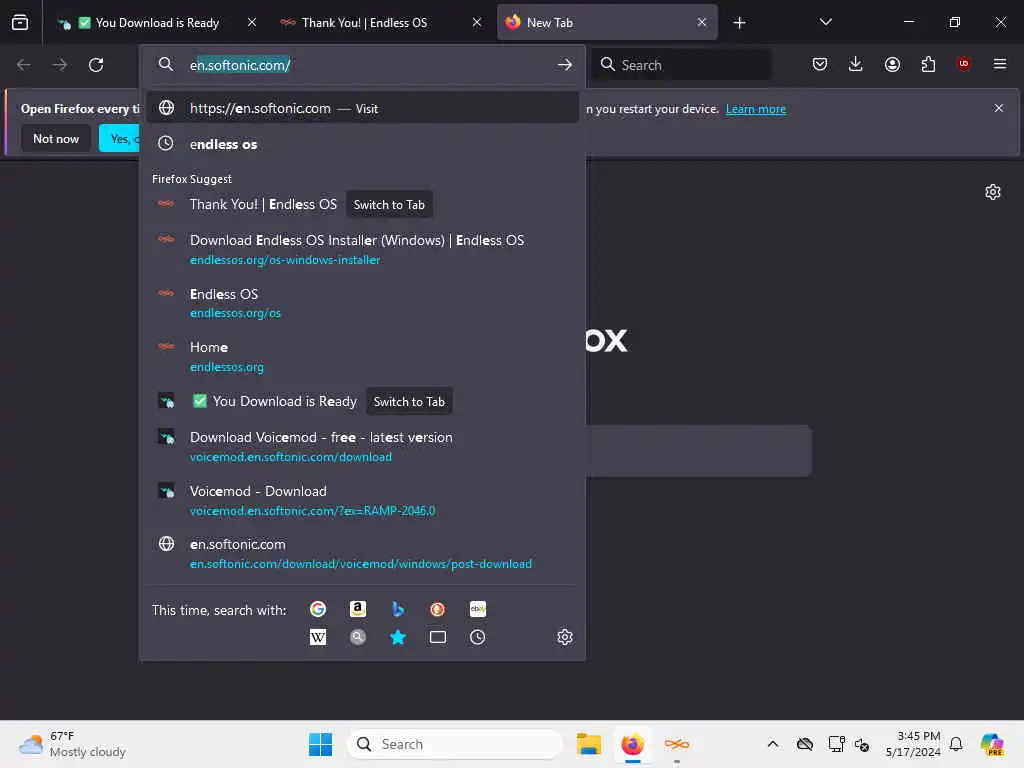Open Save to Pocket button
1024x768 pixels.
(820, 64)
